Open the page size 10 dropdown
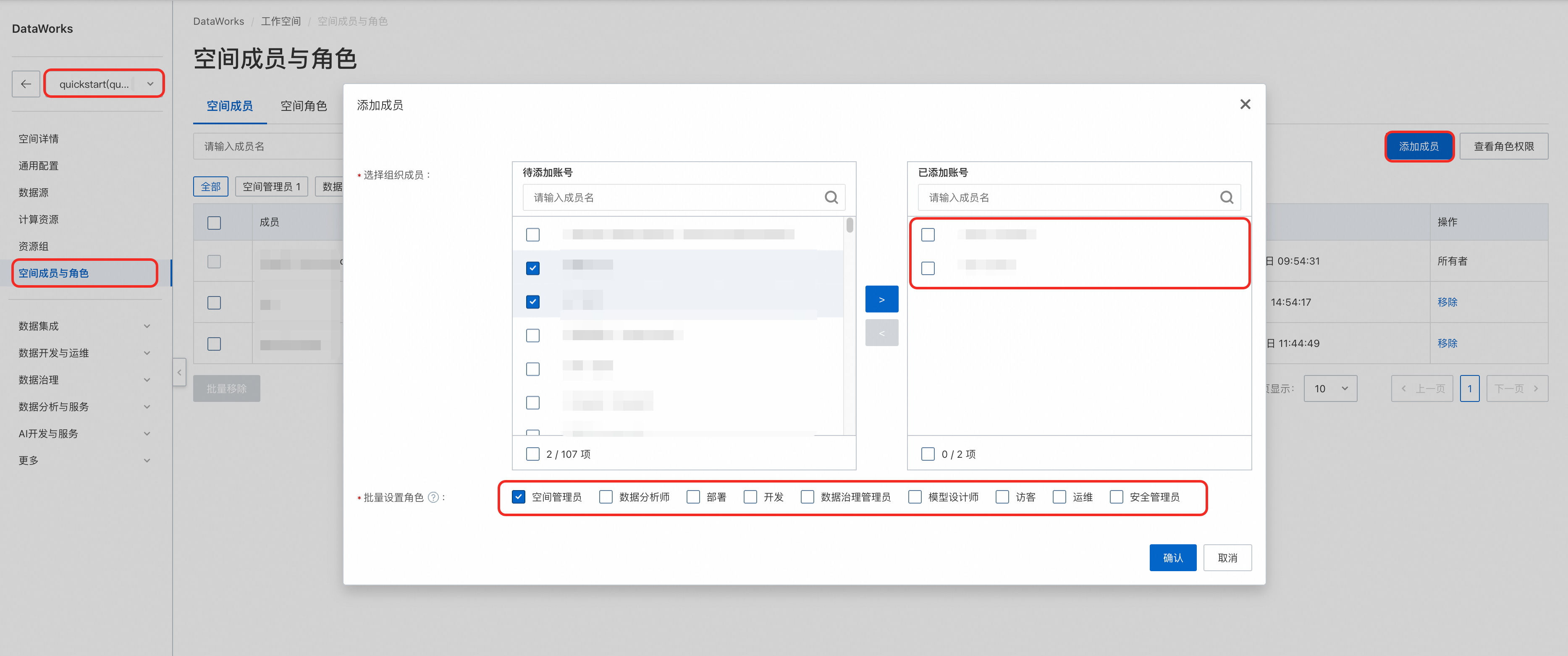Image resolution: width=1568 pixels, height=656 pixels. pos(1330,389)
